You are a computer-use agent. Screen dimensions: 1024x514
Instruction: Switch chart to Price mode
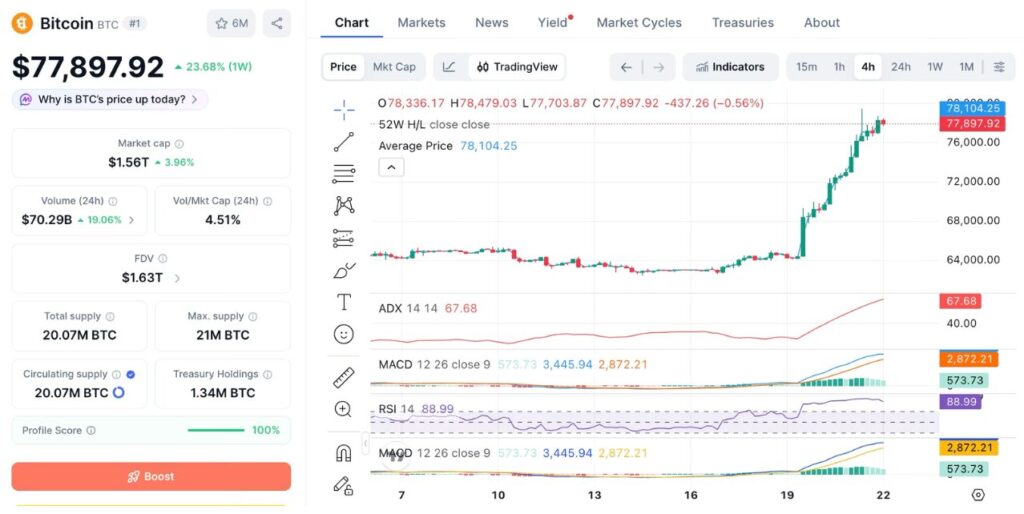343,67
